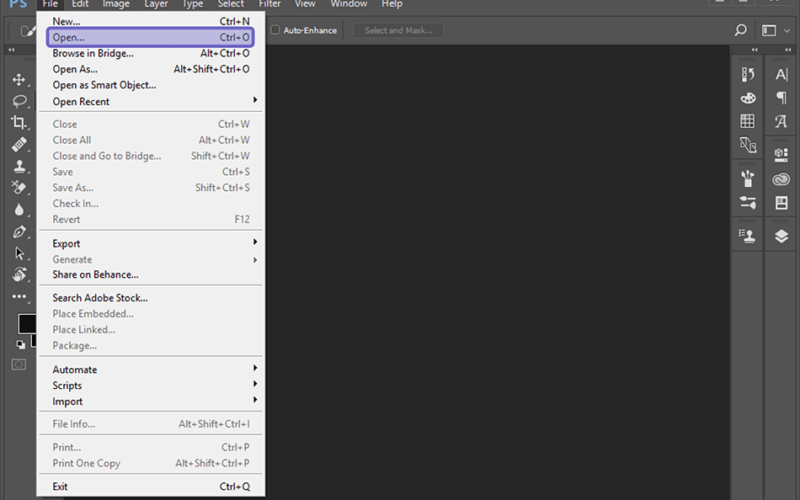
Task: Click the workspace switcher icon
Action: 769,31
